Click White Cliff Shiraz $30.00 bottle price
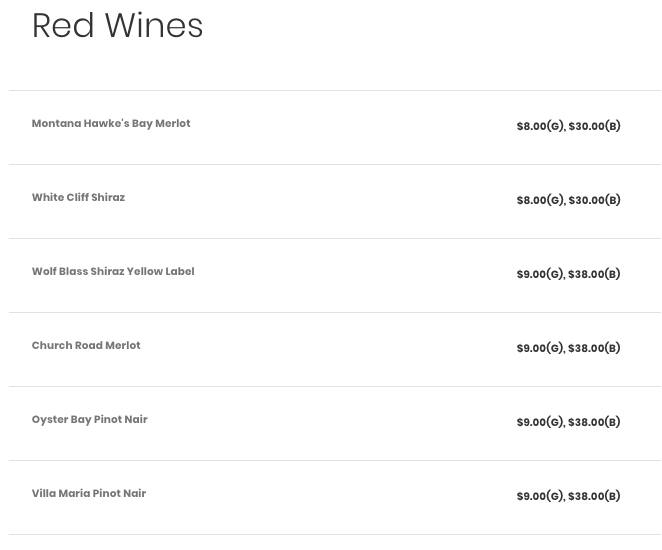Viewport: 662px width, 550px height. pyautogui.click(x=594, y=201)
